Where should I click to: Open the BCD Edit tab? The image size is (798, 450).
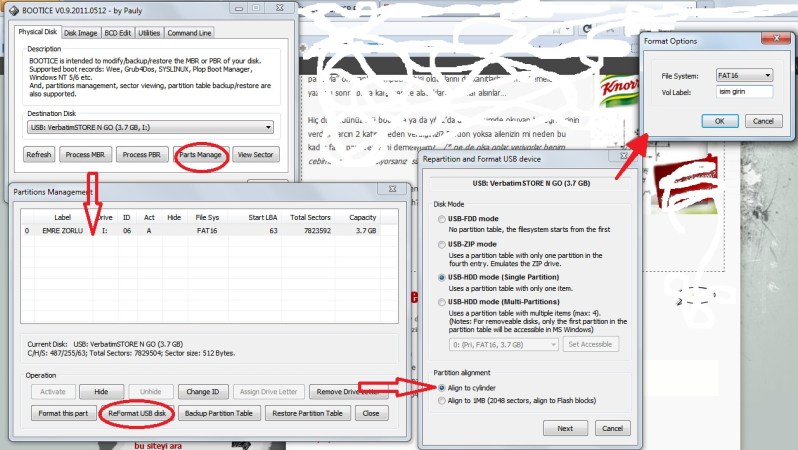[x=118, y=33]
